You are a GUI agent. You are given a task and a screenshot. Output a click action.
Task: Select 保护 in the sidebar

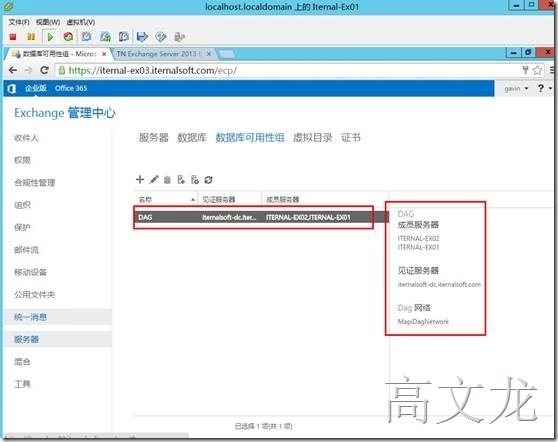click(x=22, y=227)
